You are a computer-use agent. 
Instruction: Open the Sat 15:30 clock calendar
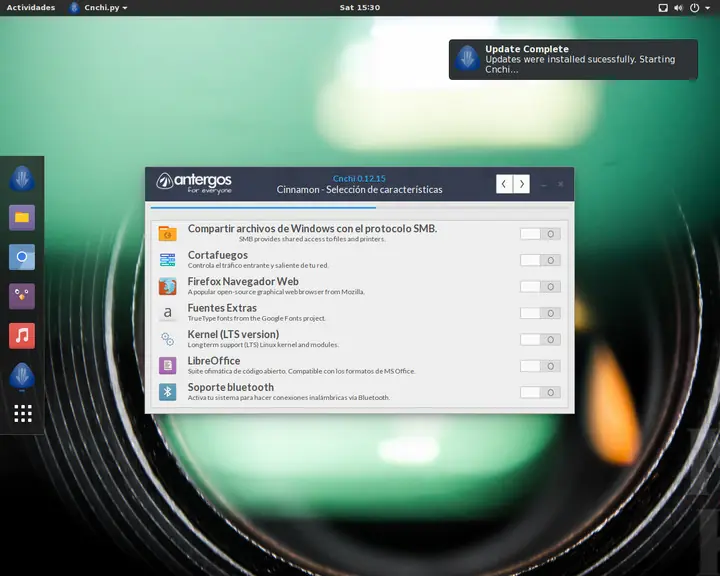pyautogui.click(x=360, y=8)
